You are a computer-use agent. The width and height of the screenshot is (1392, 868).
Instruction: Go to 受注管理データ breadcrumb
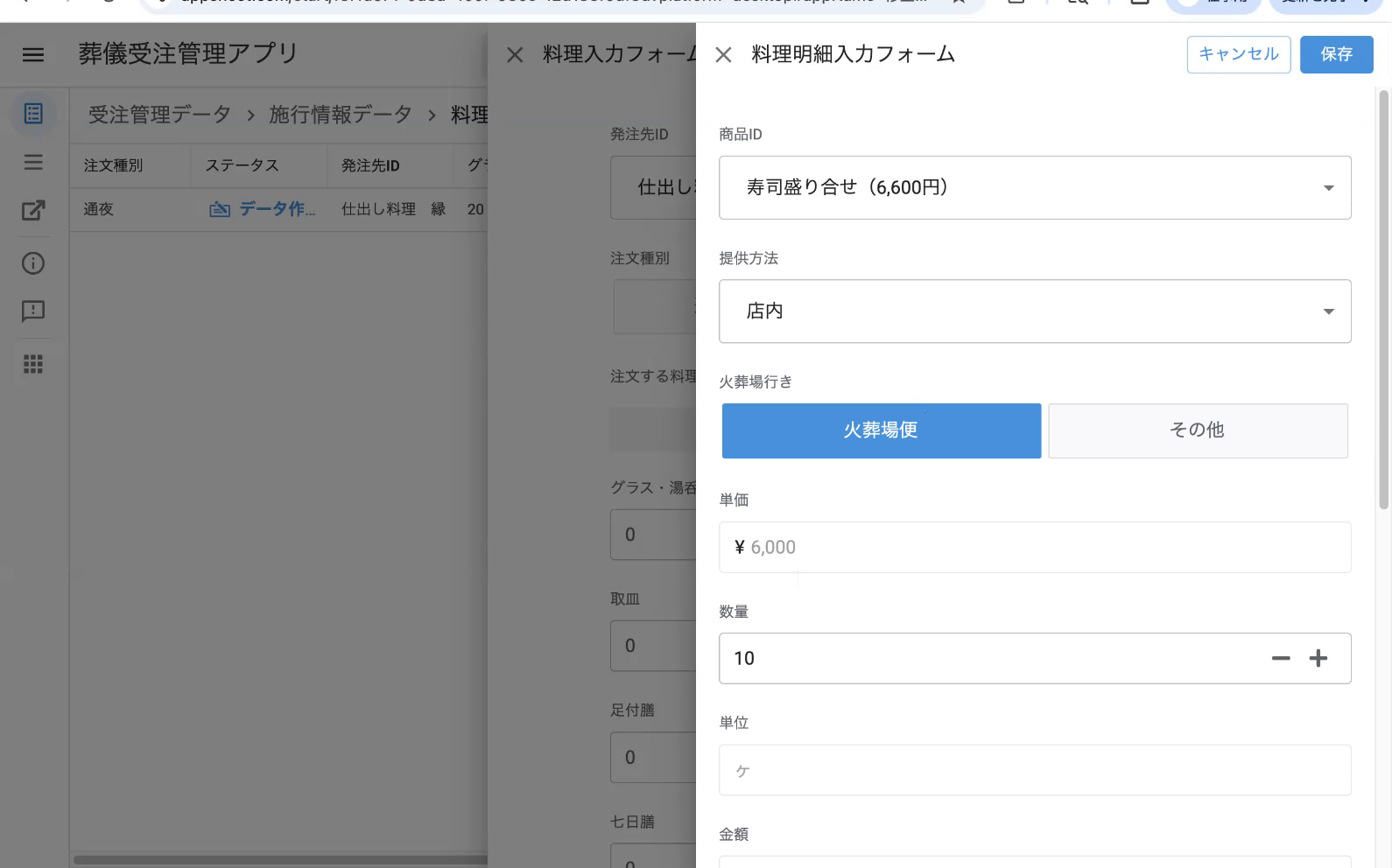[x=159, y=115]
